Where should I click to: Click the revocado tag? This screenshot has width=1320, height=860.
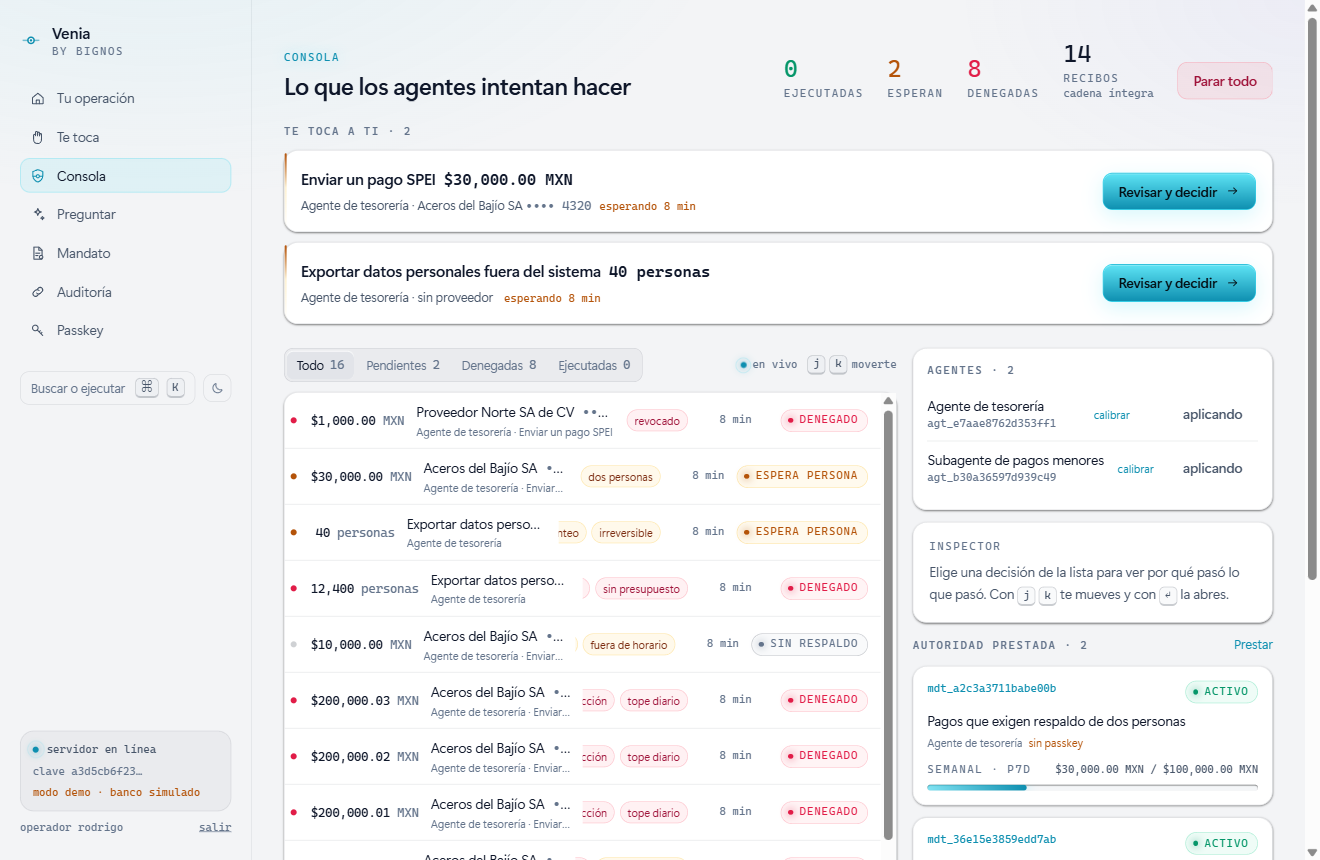[657, 421]
